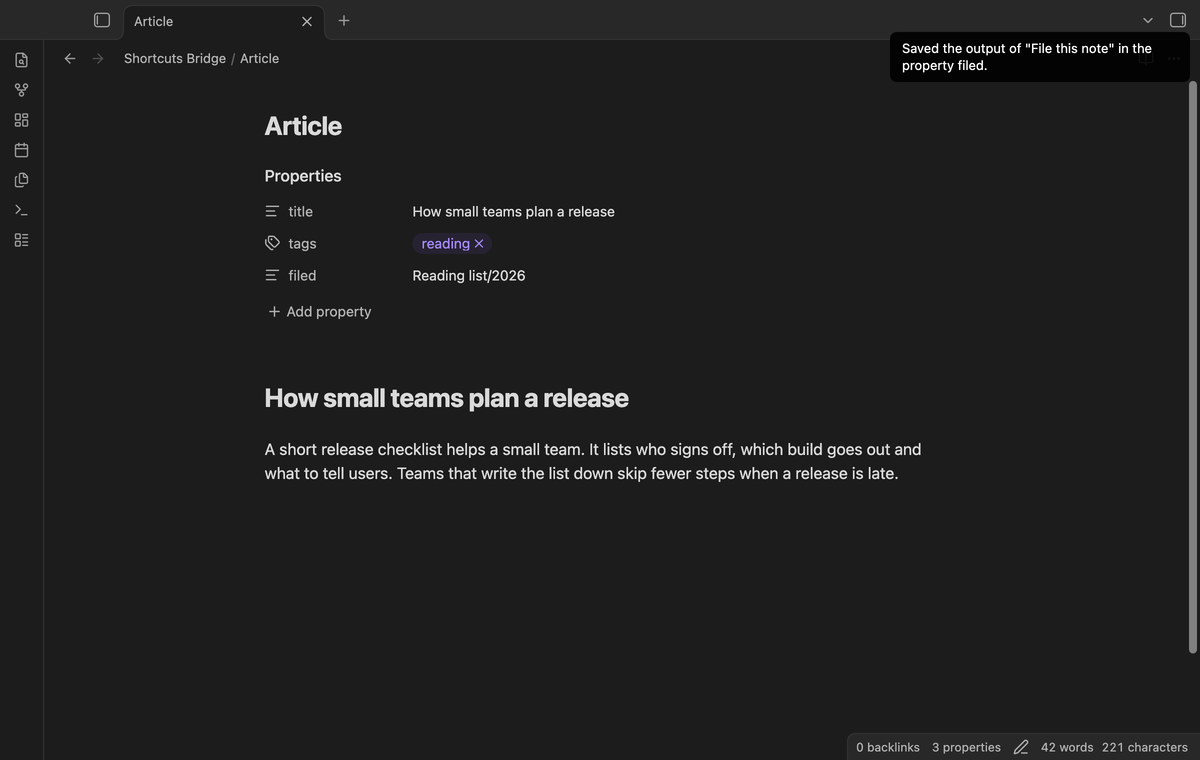Dismiss the 'Saved the output' notification
The width and height of the screenshot is (1200, 760).
(x=1039, y=57)
